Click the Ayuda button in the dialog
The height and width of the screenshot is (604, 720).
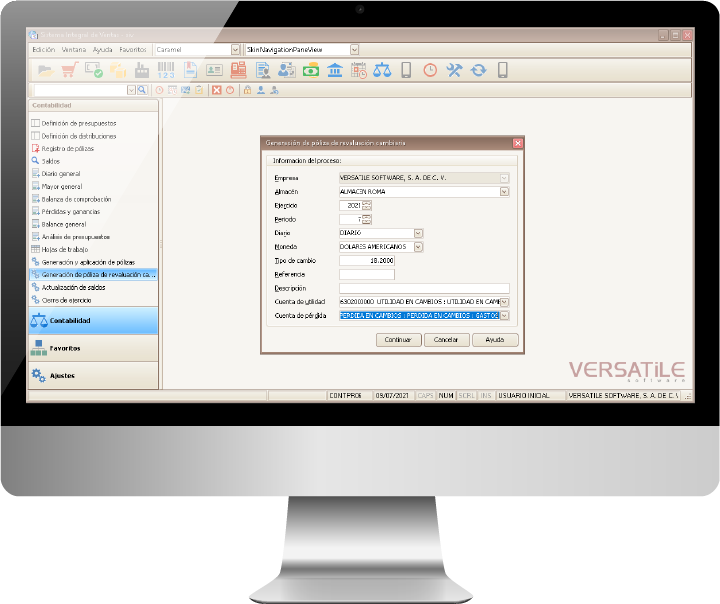(495, 340)
